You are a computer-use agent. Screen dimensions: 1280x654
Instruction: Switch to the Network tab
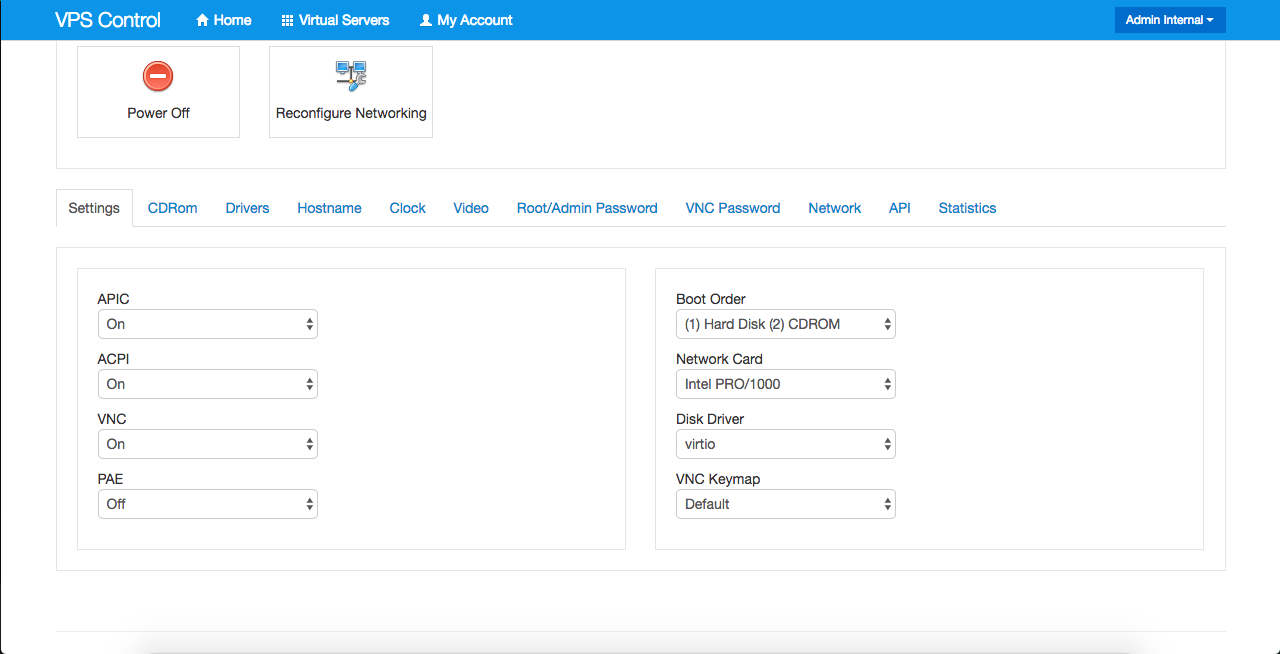click(x=834, y=208)
